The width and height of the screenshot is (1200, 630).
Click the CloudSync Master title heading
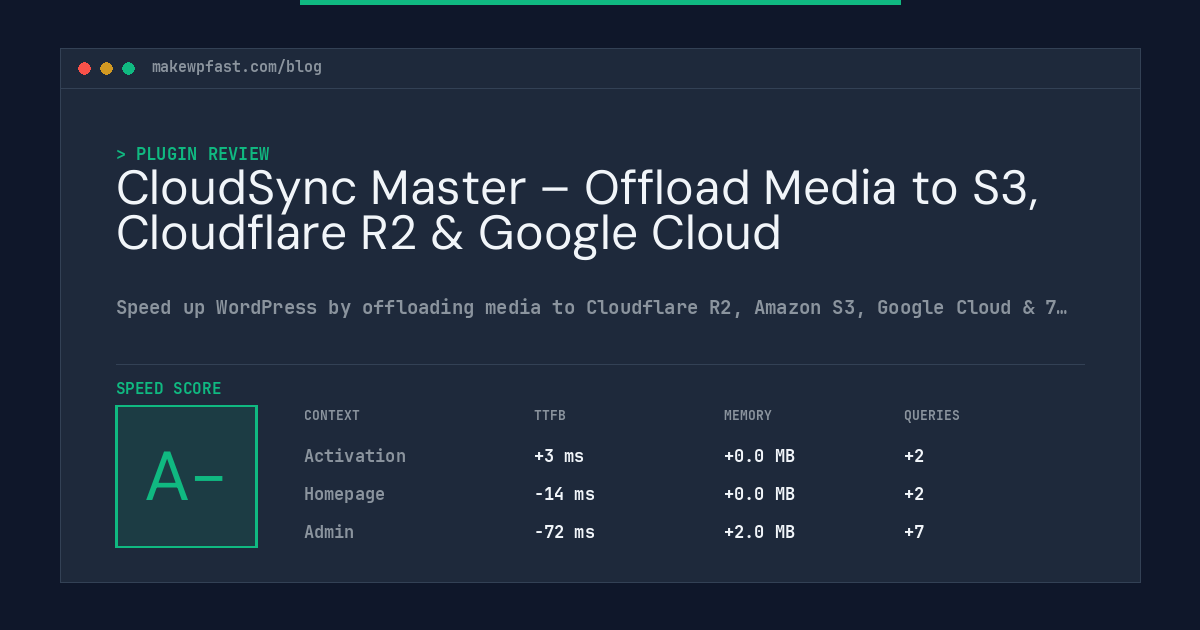click(x=577, y=211)
